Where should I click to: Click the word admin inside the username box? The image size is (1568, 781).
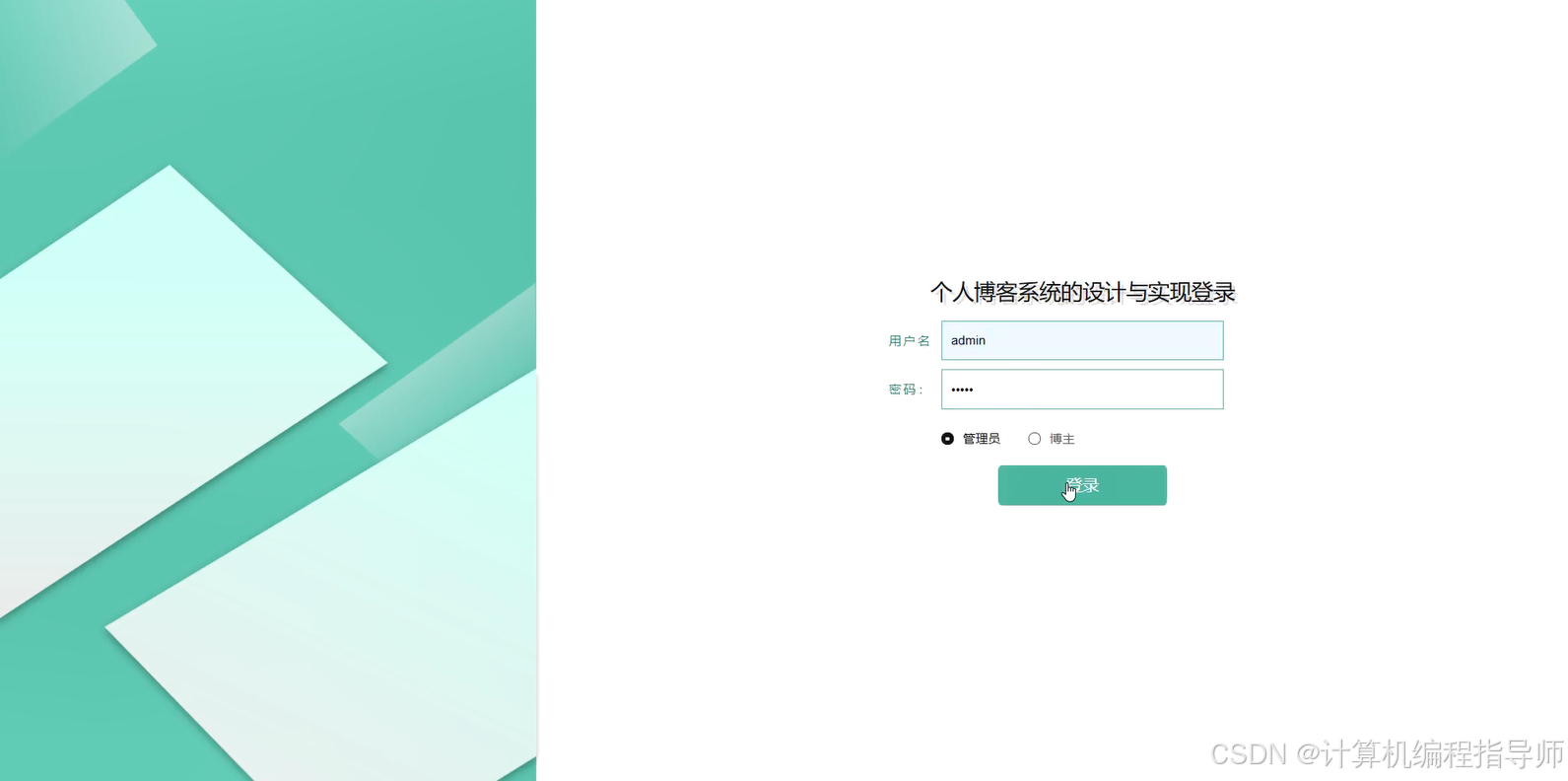[968, 340]
